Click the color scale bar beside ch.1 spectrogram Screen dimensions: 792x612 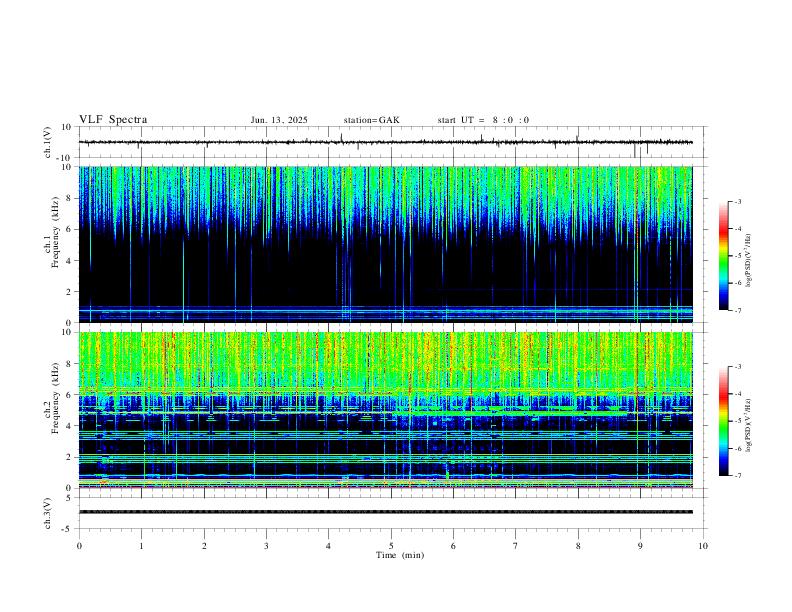723,256
